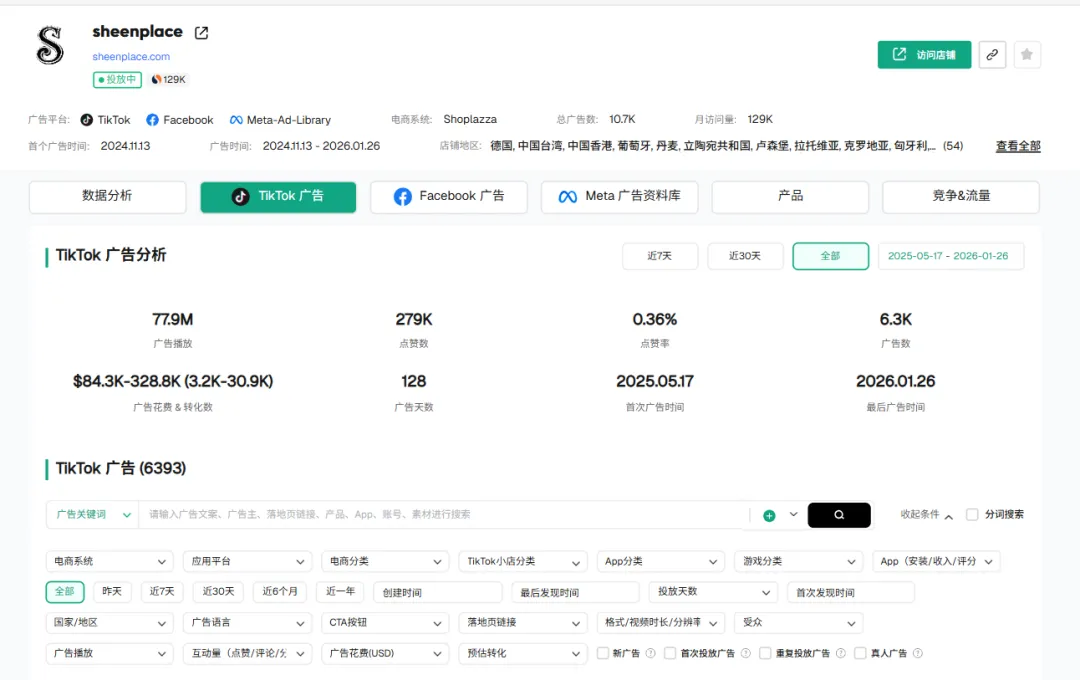
Task: Open the 广告语言 dropdown
Action: (x=247, y=623)
